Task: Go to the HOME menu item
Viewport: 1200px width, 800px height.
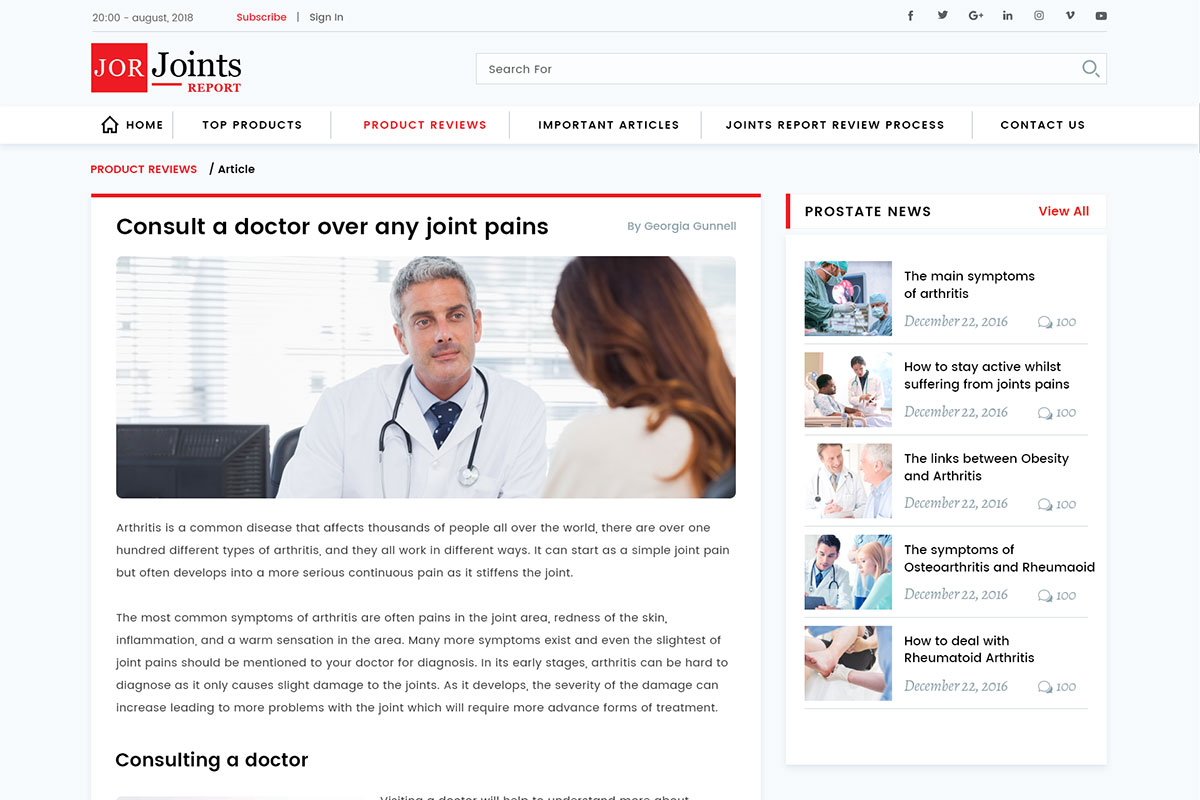Action: [145, 125]
